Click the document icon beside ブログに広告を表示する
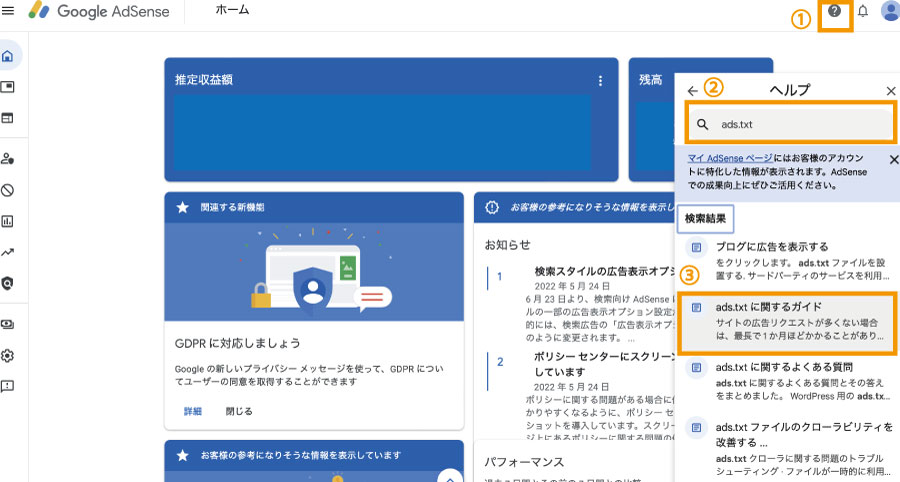 pyautogui.click(x=696, y=247)
